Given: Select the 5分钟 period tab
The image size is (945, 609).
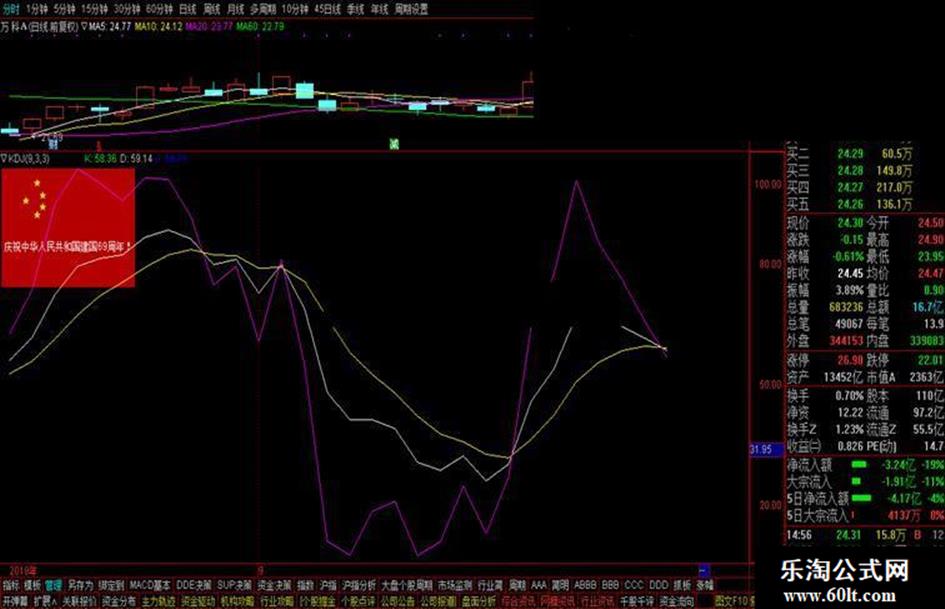Looking at the screenshot, I should click(64, 9).
